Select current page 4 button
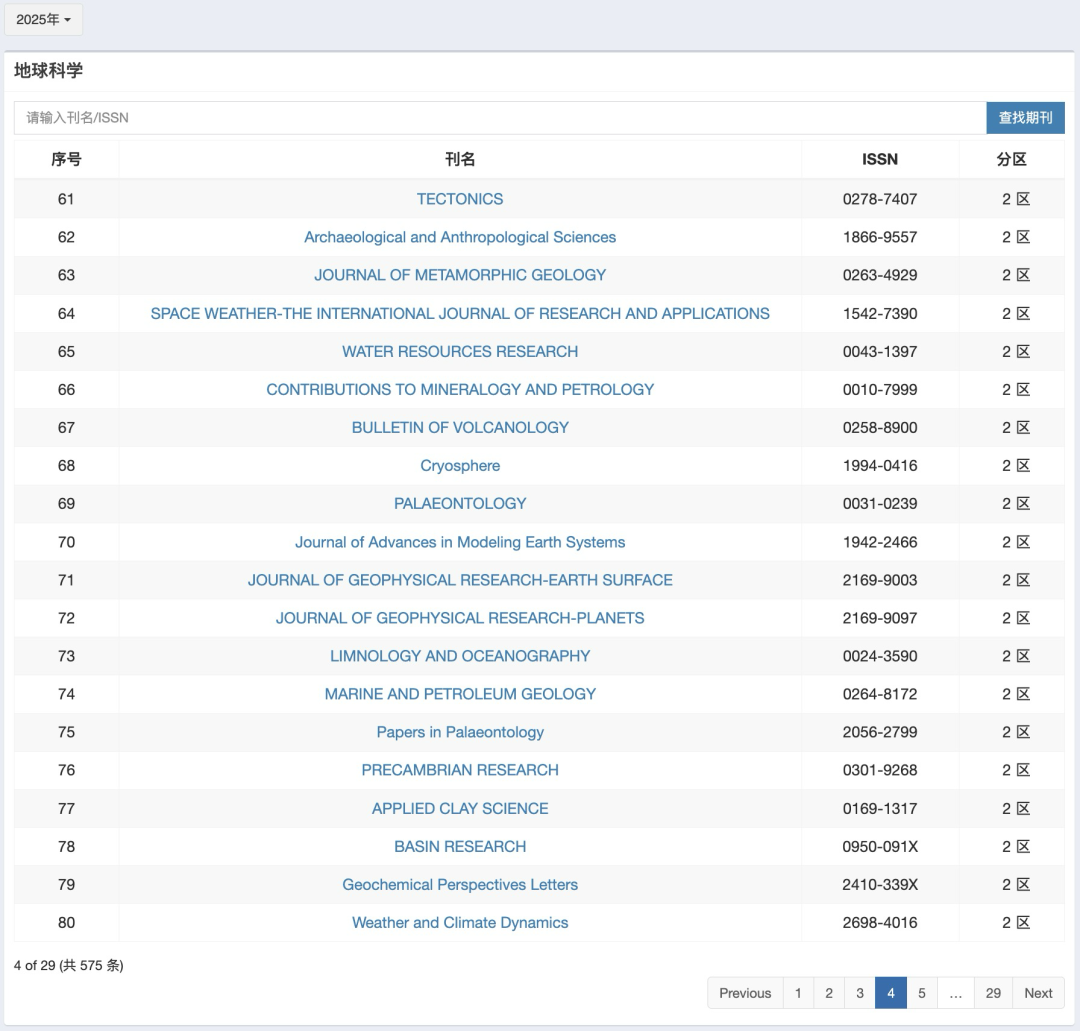 click(x=891, y=993)
